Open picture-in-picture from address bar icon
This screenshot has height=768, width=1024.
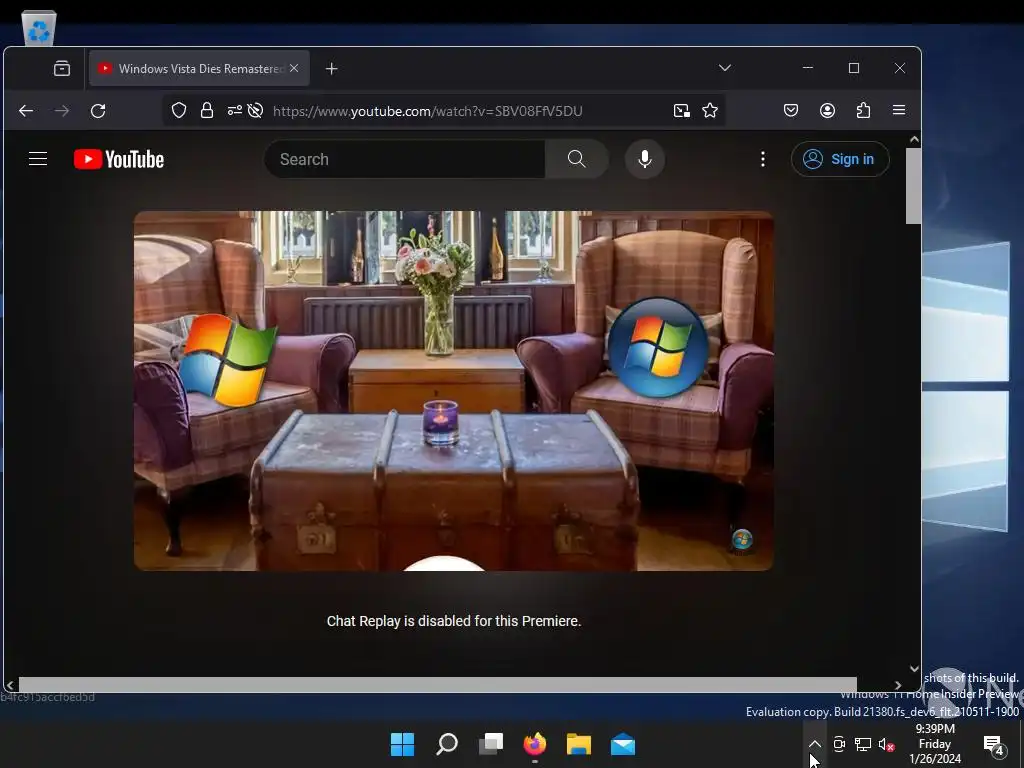(x=682, y=111)
